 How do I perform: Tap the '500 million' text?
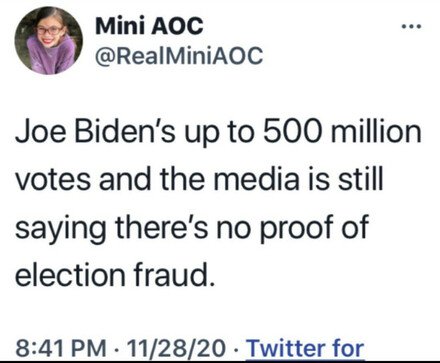click(x=342, y=131)
